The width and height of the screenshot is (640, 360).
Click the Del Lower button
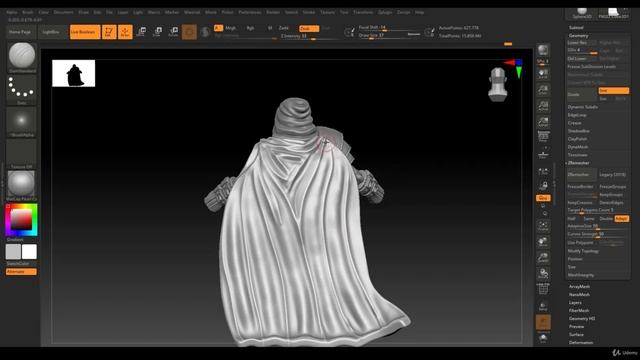(x=581, y=59)
